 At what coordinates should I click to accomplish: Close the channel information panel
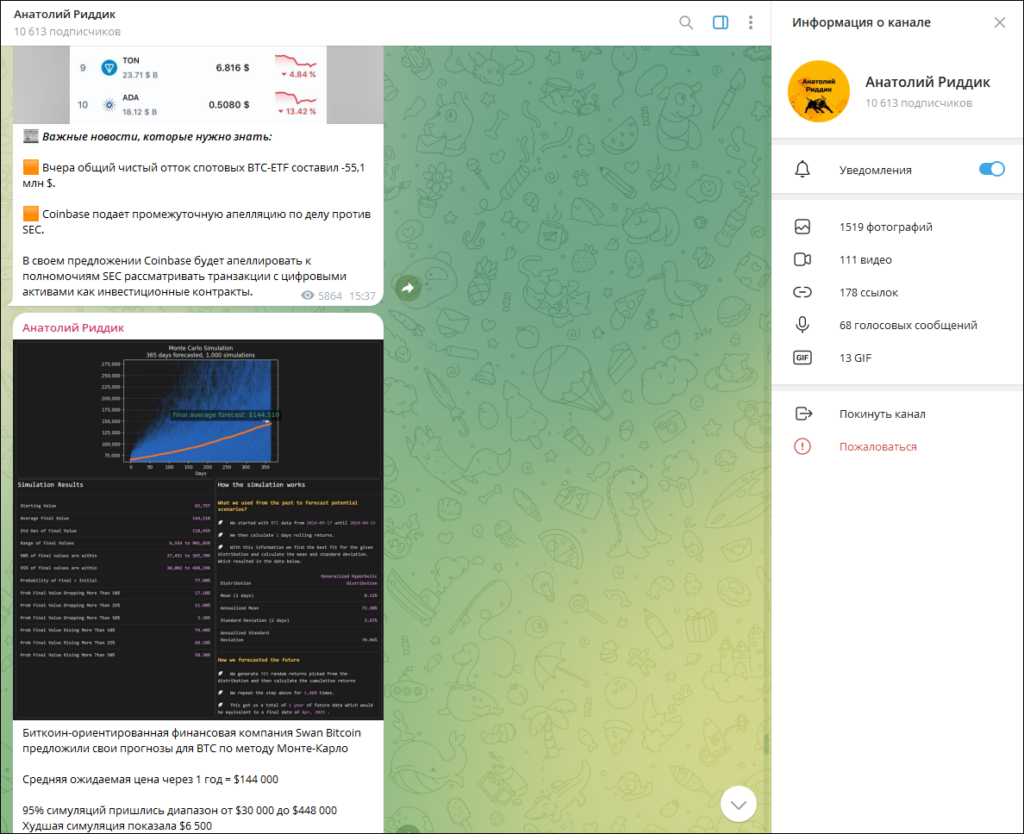click(999, 23)
